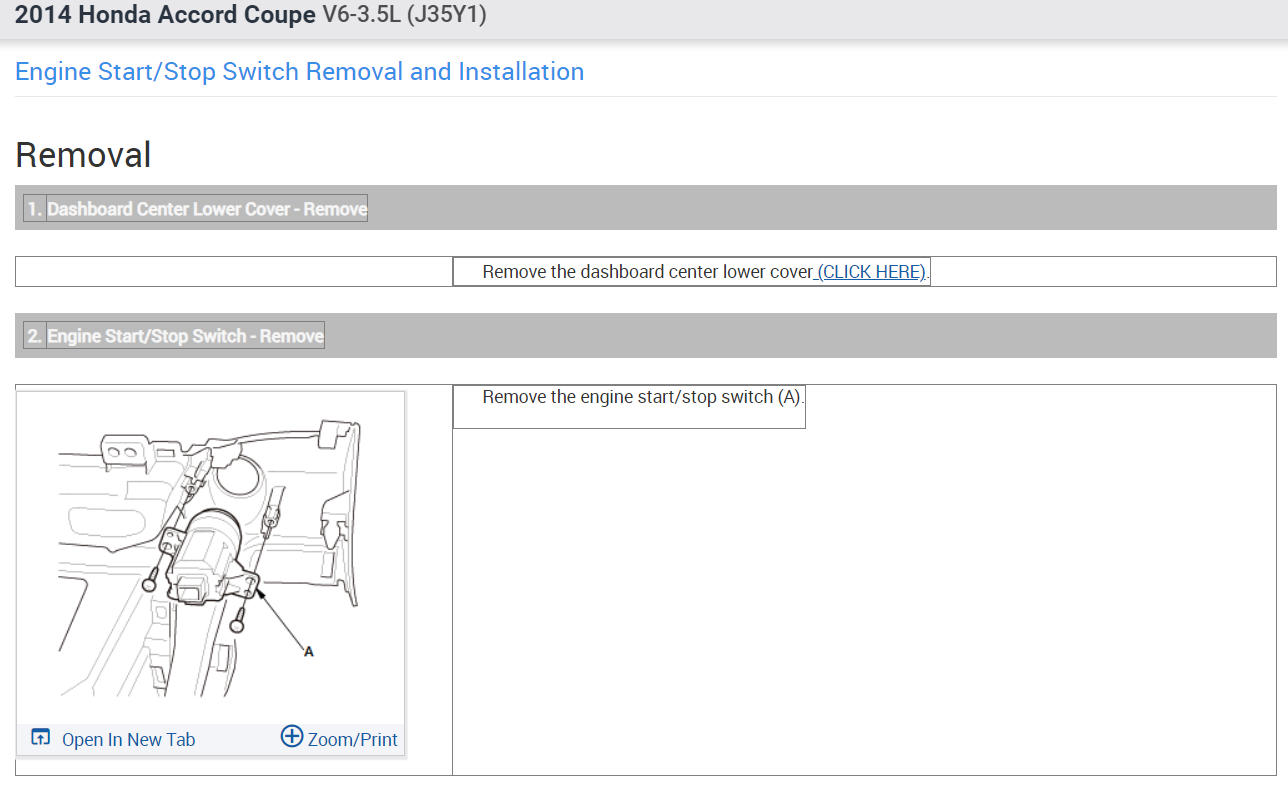
Task: Select the Engine Start/Stop Switch Removal and Installation title
Action: click(300, 72)
